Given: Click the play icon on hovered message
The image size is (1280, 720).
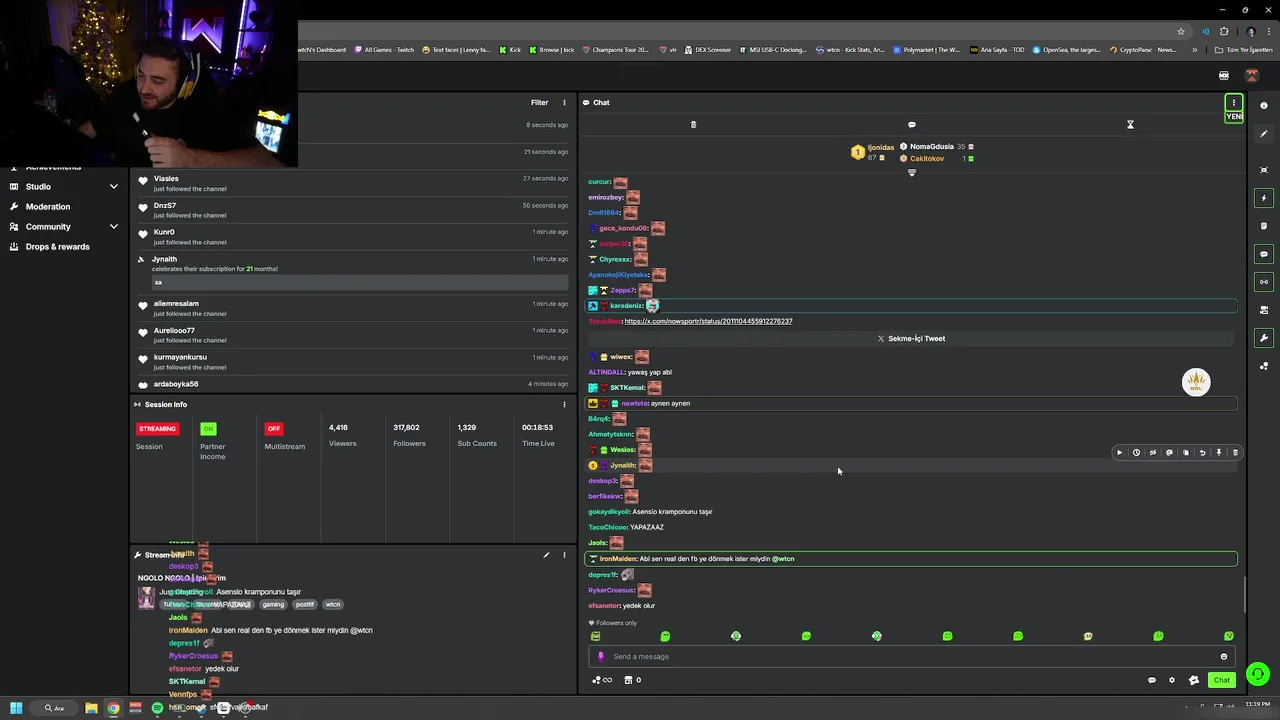Looking at the screenshot, I should click(1119, 453).
